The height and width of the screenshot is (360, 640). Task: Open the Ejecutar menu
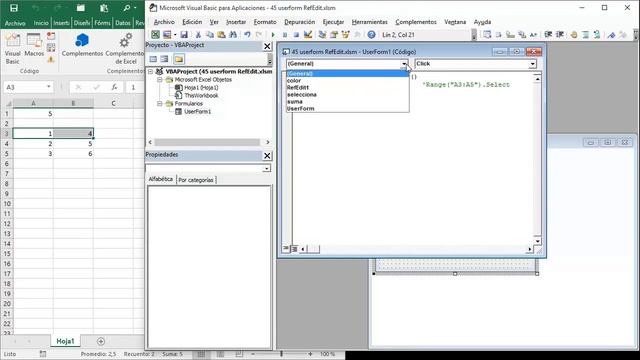tap(333, 22)
